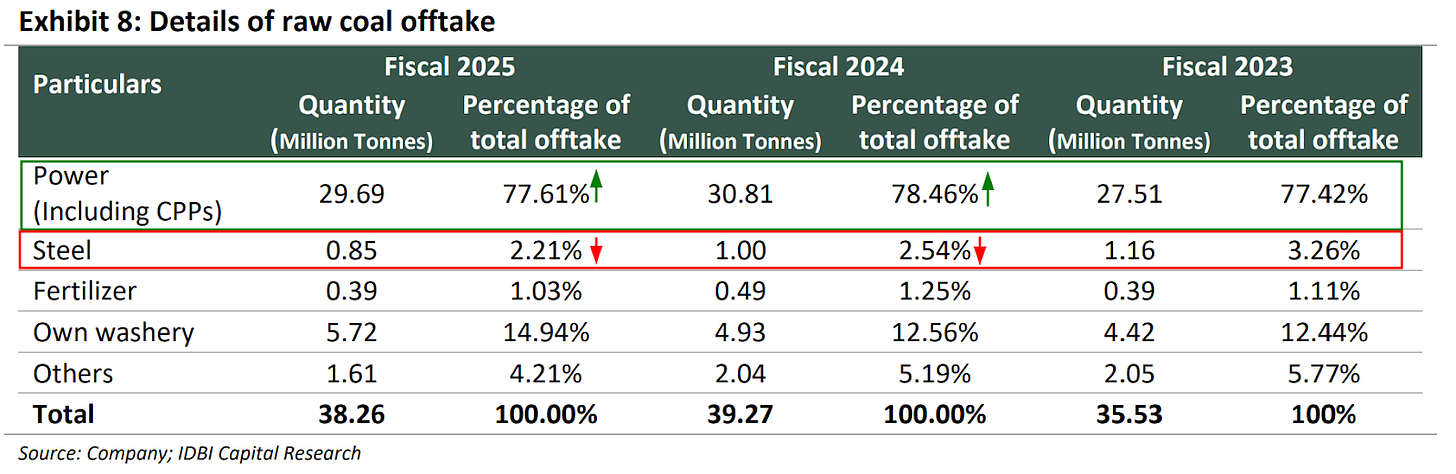Select Others quantity 1.61

[350, 374]
